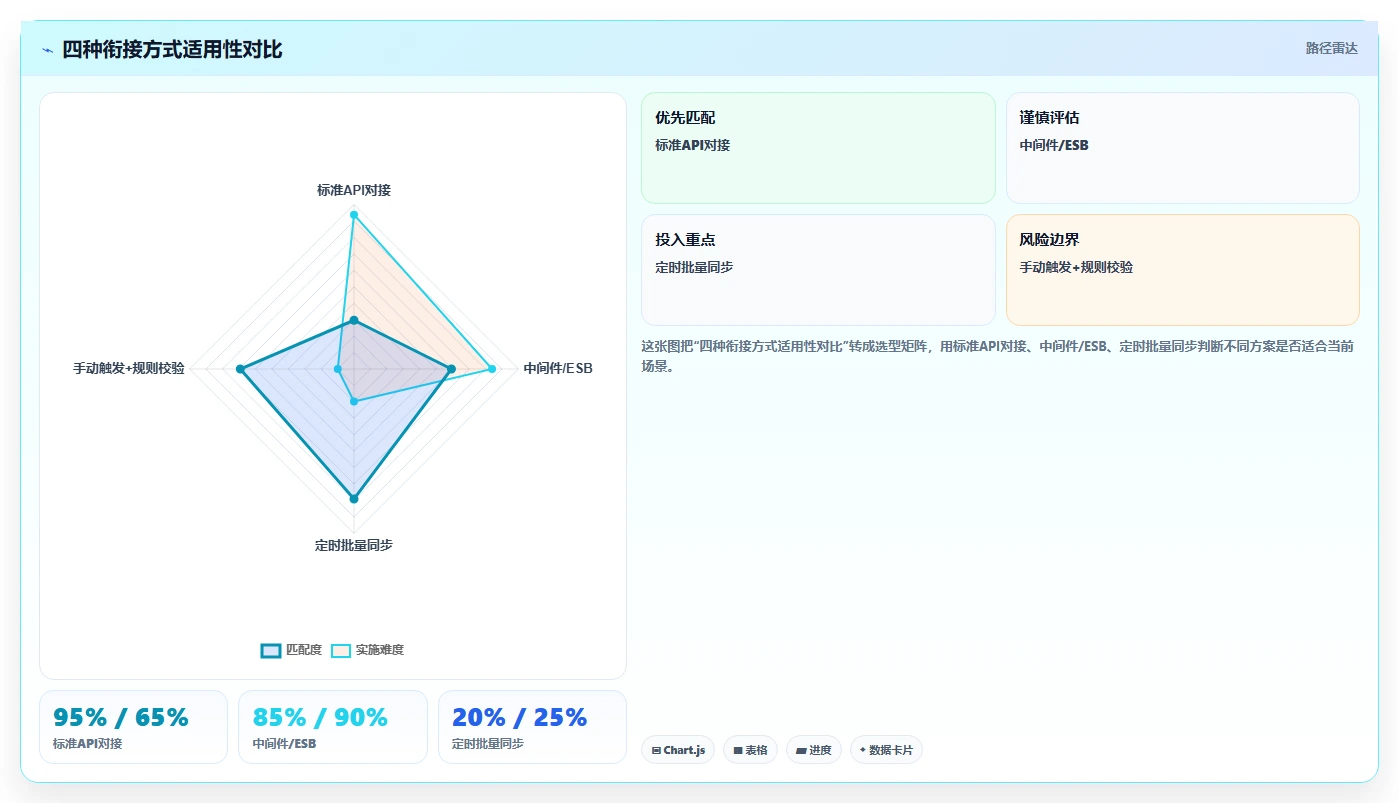
Task: Click the 定时批量同步 caption under 20% / 25%
Action: coord(488,744)
